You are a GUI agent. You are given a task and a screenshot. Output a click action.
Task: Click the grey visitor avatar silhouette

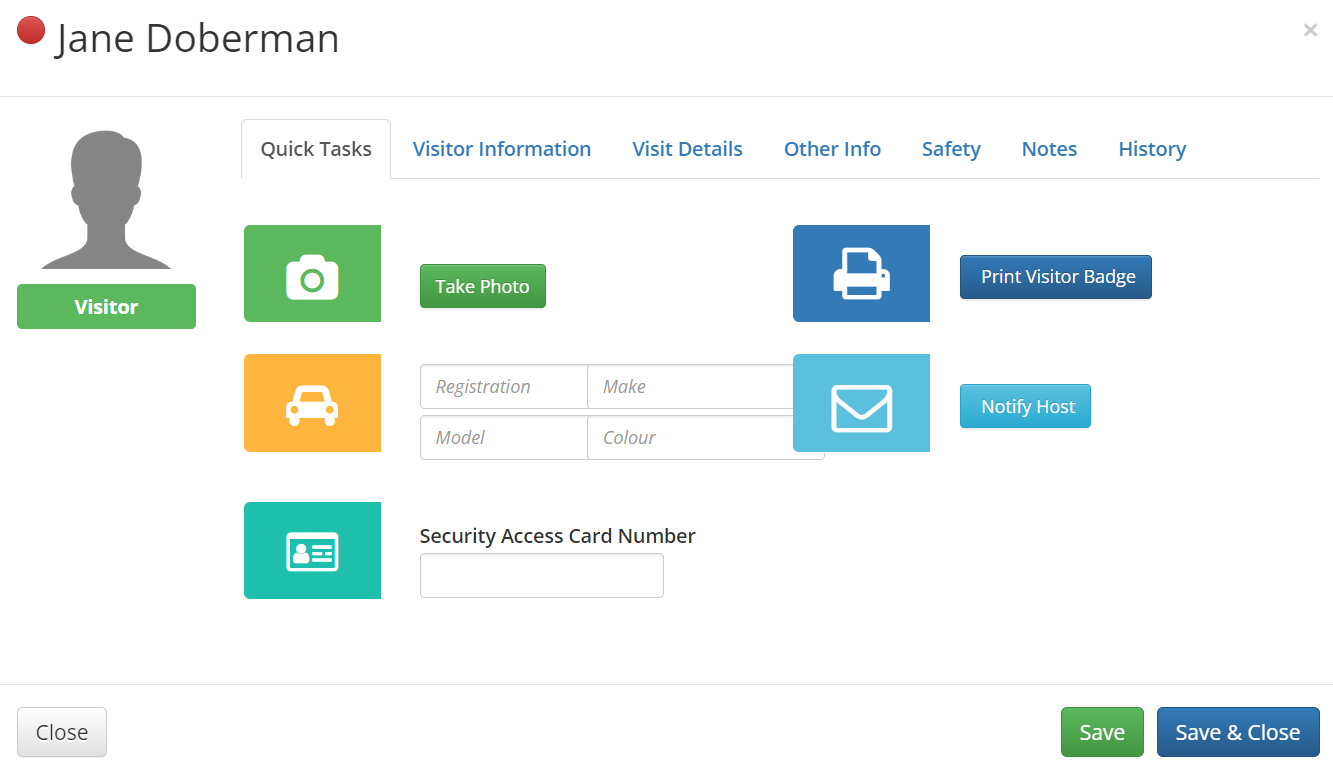click(106, 200)
